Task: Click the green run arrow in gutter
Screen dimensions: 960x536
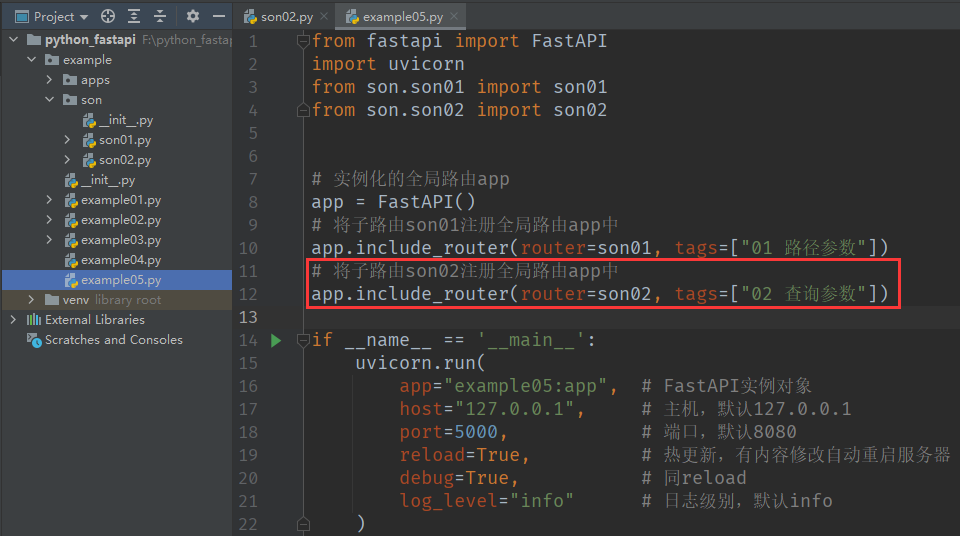Action: click(x=277, y=340)
